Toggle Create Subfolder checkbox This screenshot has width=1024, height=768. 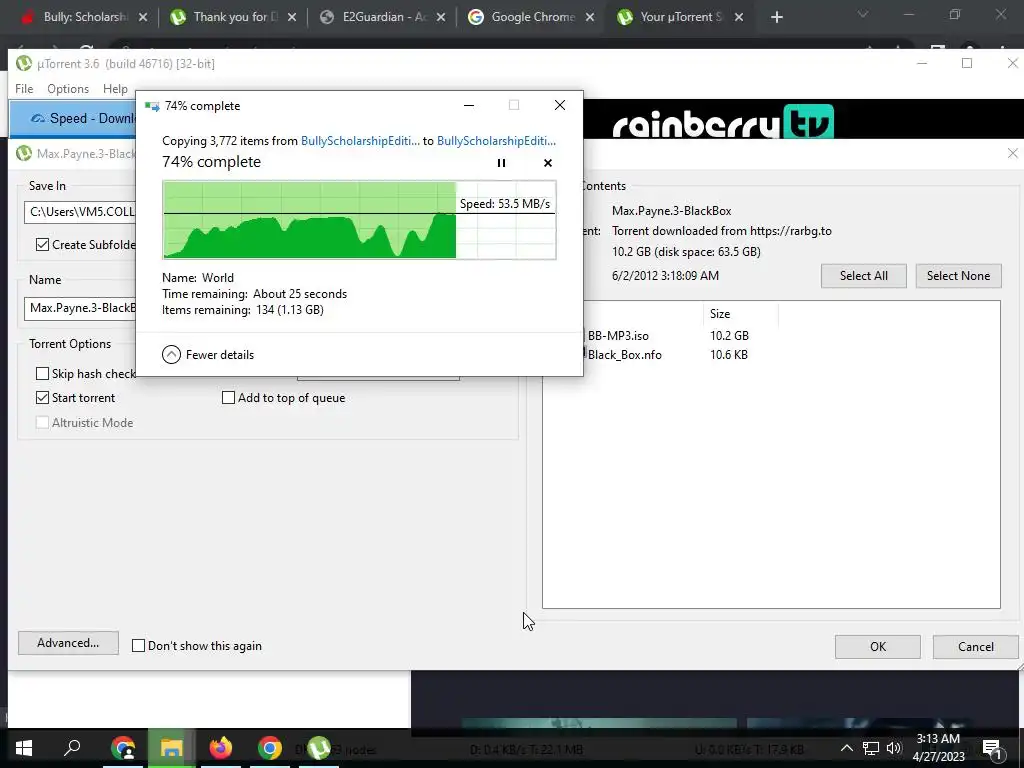[42, 244]
